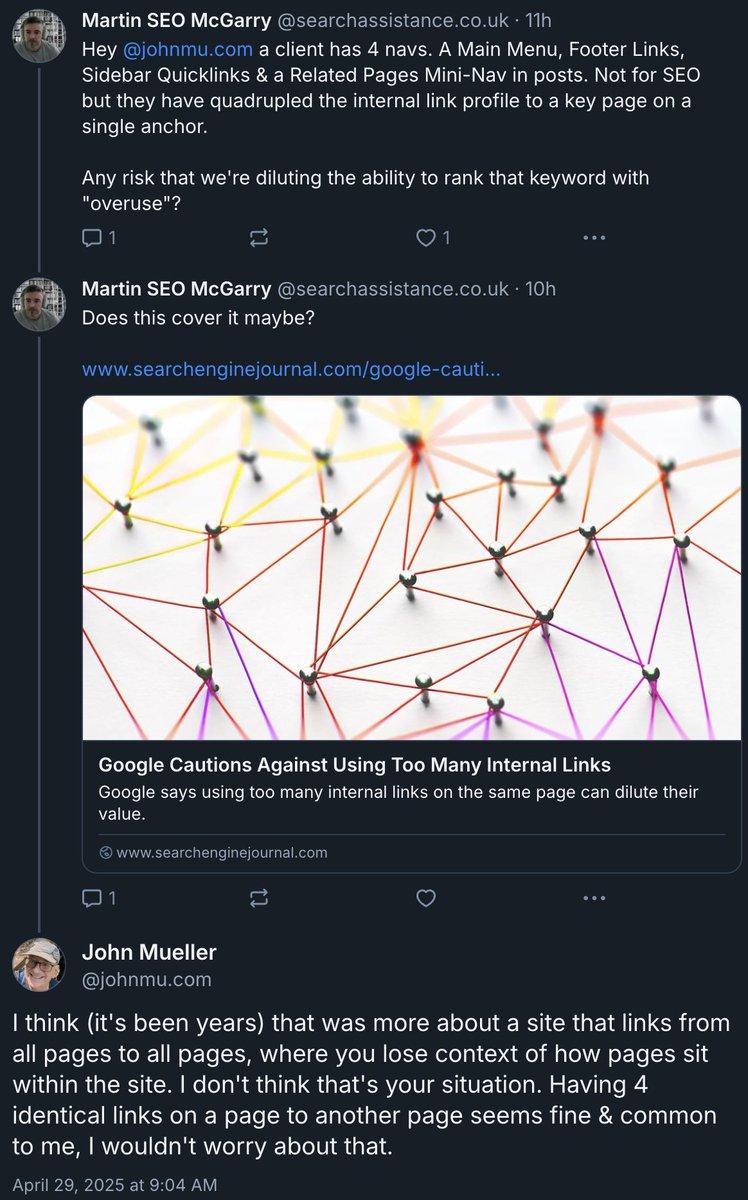Open the searchenginejournal.com/google-cauti... link
Viewport: 748px width, 1200px height.
point(291,369)
